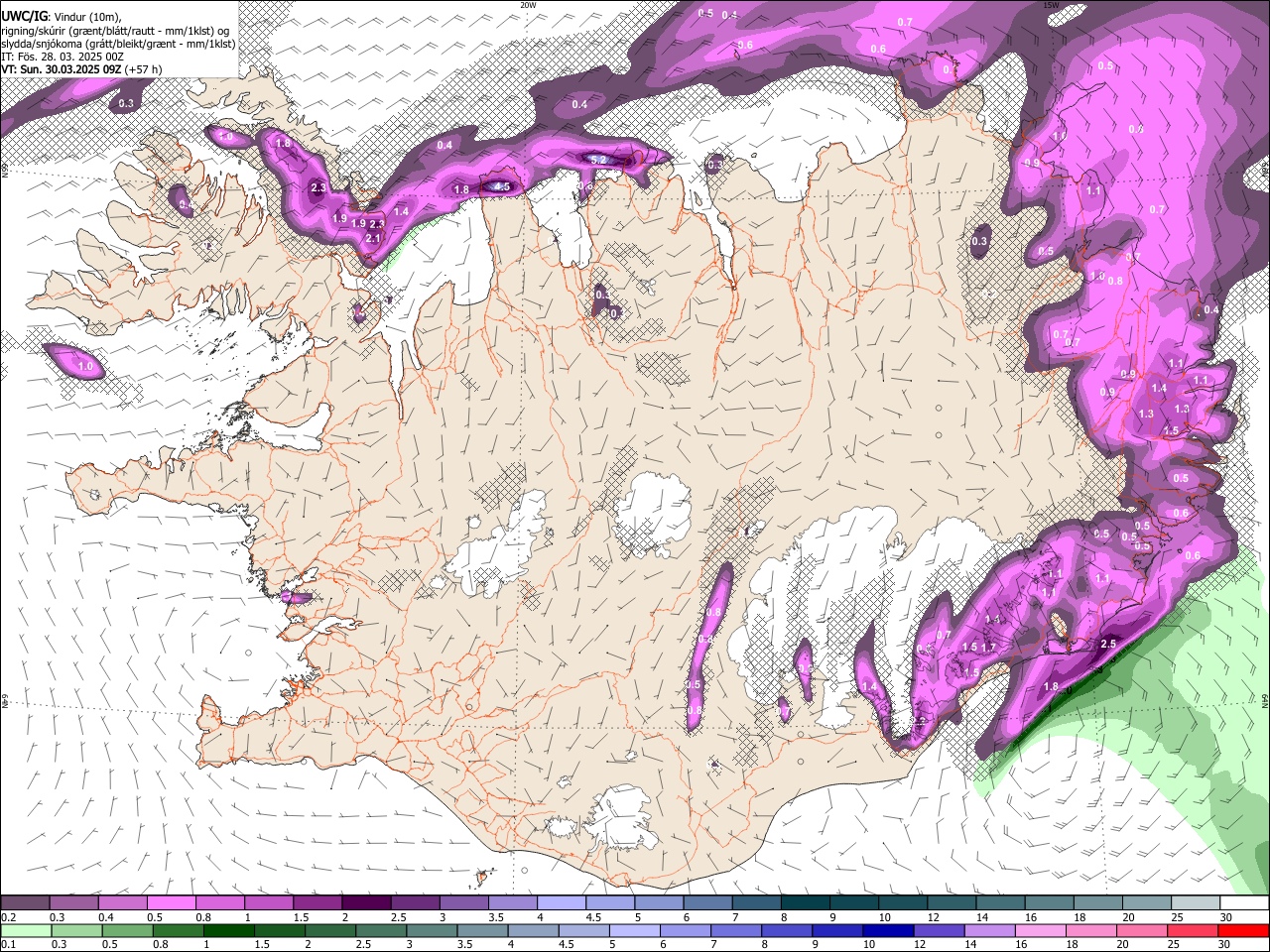This screenshot has height=952, width=1270.
Task: Select the 'Vindur (10m)' header label
Action: point(86,16)
